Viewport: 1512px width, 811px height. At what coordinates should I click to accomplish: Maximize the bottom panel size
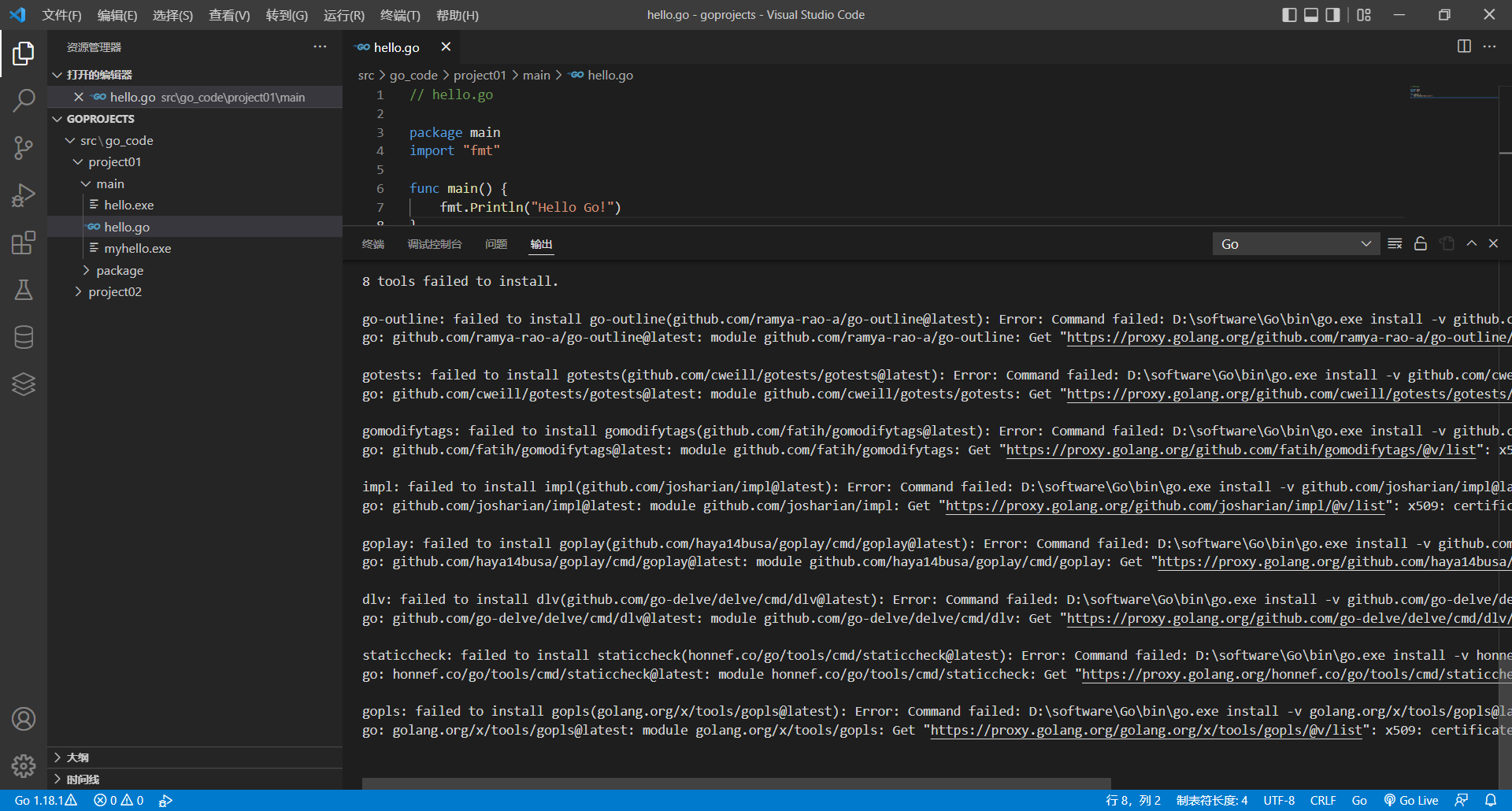(1471, 244)
